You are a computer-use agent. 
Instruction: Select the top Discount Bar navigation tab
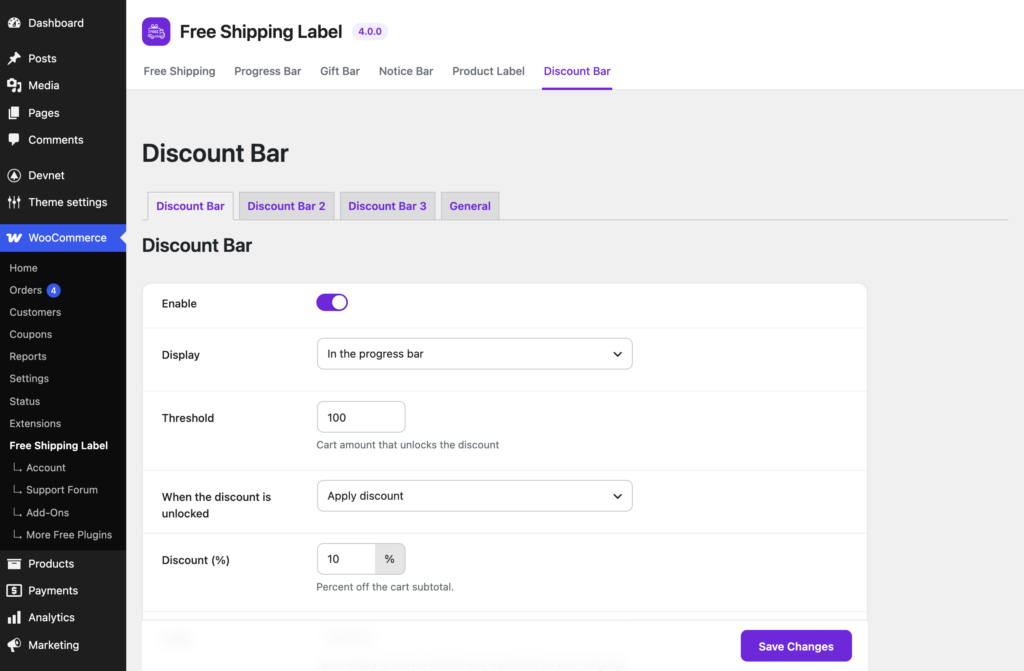pyautogui.click(x=577, y=71)
